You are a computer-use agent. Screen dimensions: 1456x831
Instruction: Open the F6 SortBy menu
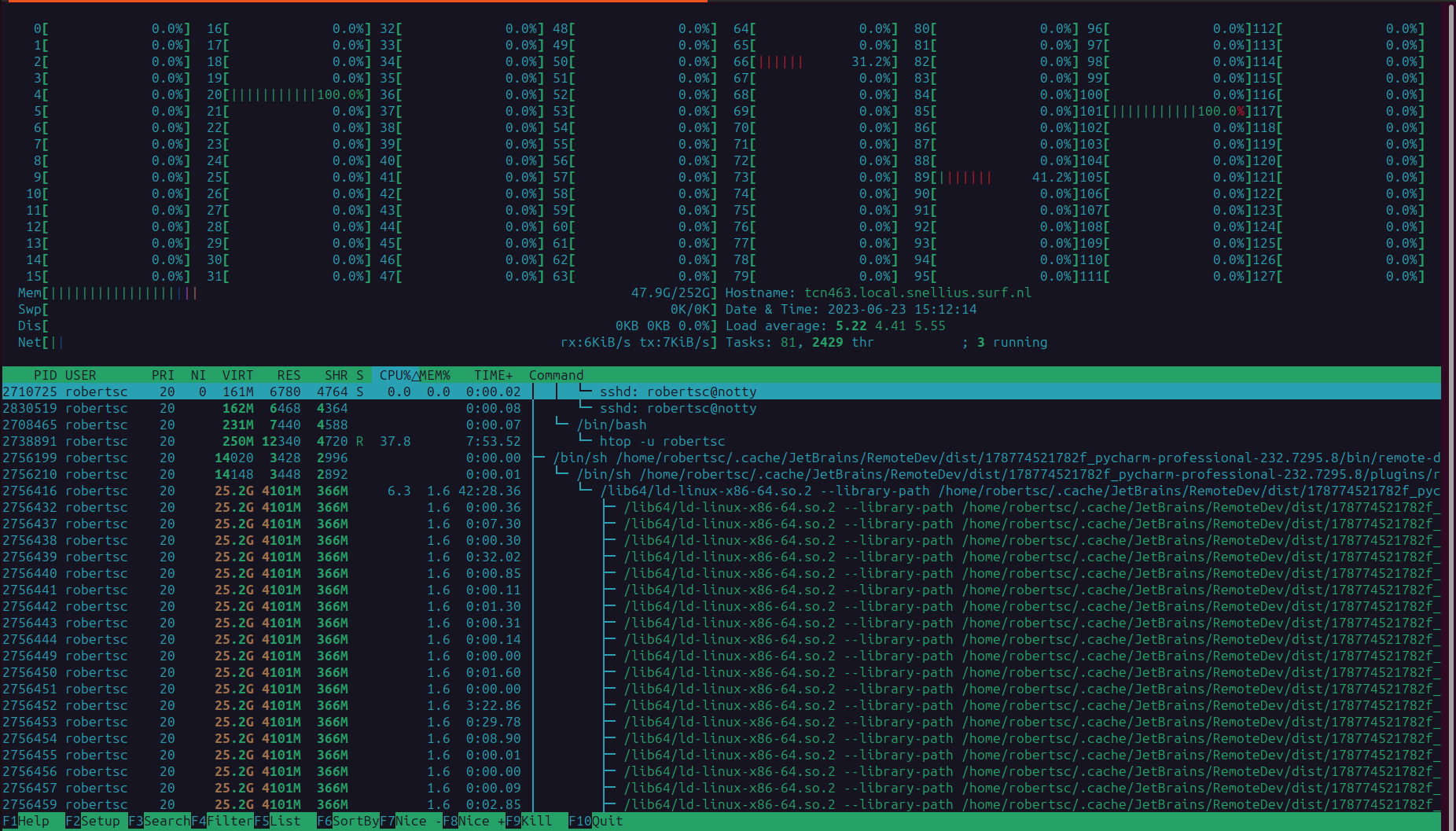coord(348,821)
